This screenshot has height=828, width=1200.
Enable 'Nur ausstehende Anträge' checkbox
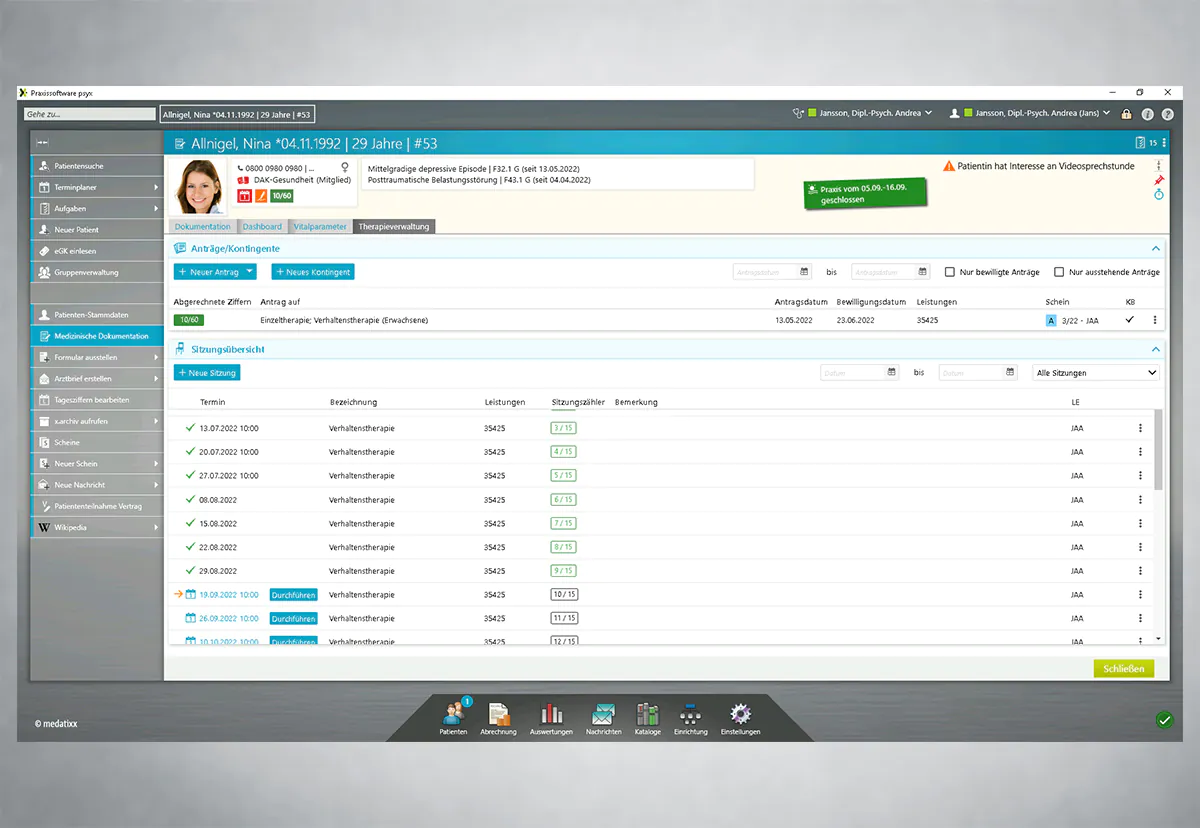pos(1059,272)
